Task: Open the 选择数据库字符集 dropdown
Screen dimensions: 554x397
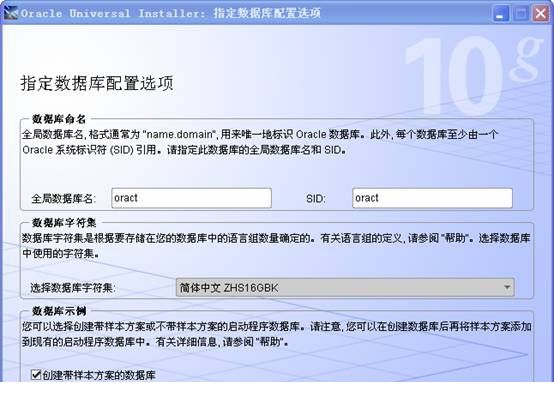Action: pos(345,288)
